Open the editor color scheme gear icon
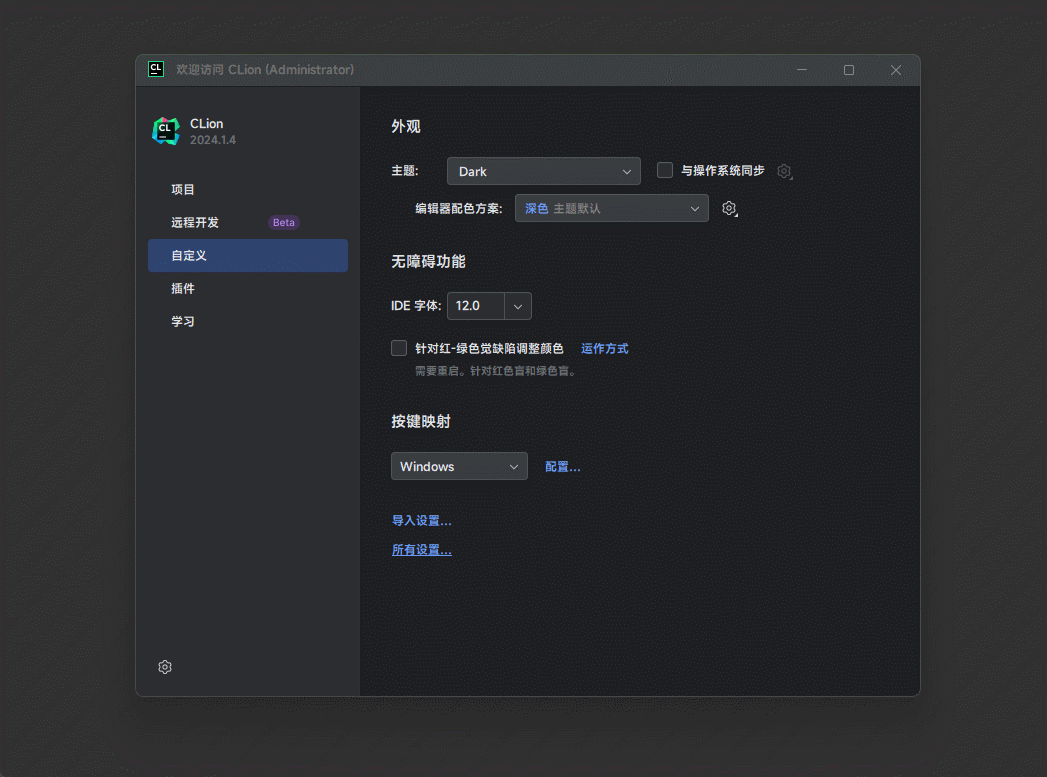This screenshot has width=1047, height=777. coord(729,208)
